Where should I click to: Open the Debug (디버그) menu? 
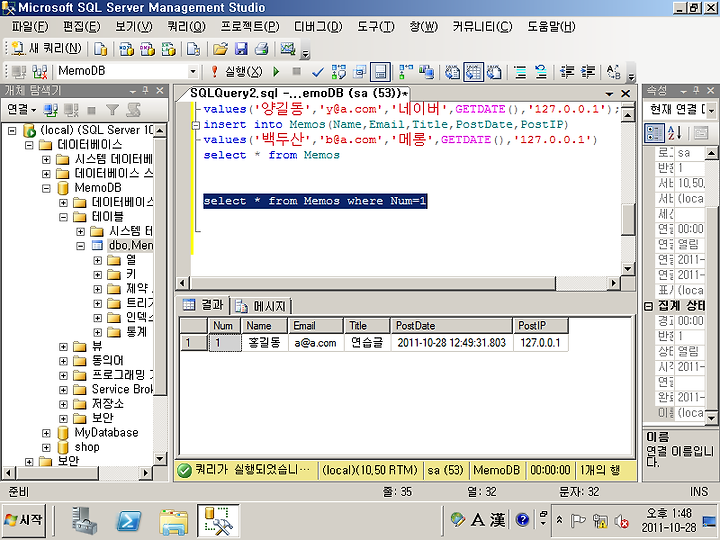point(318,27)
